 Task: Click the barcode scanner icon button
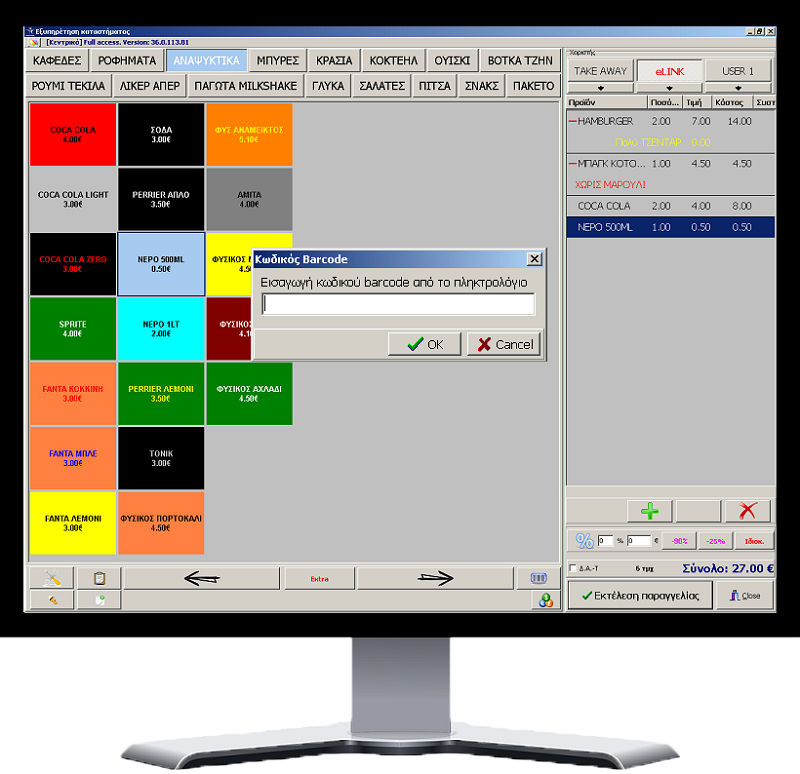(537, 578)
